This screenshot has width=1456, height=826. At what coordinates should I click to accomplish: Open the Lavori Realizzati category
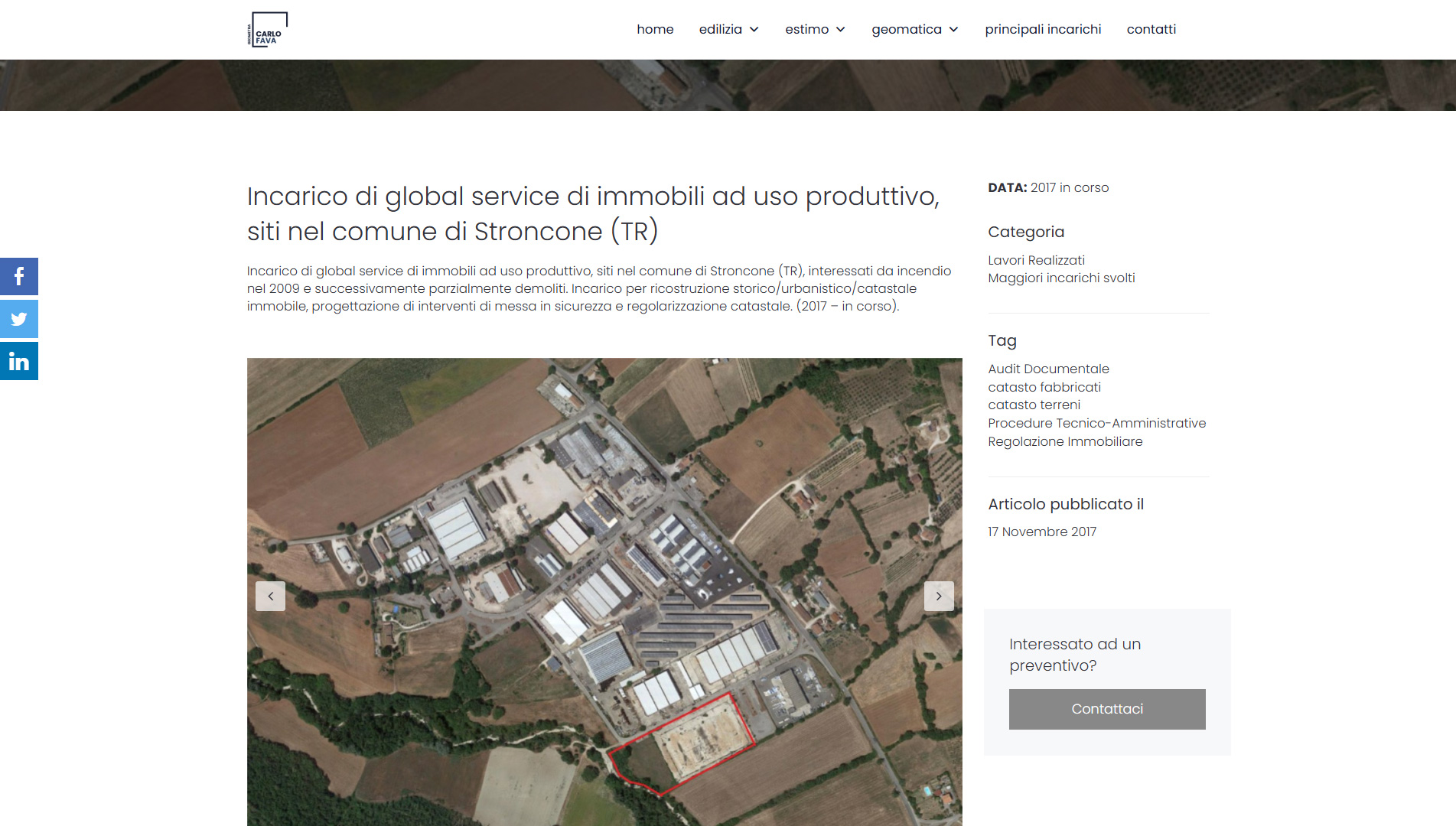(1036, 260)
